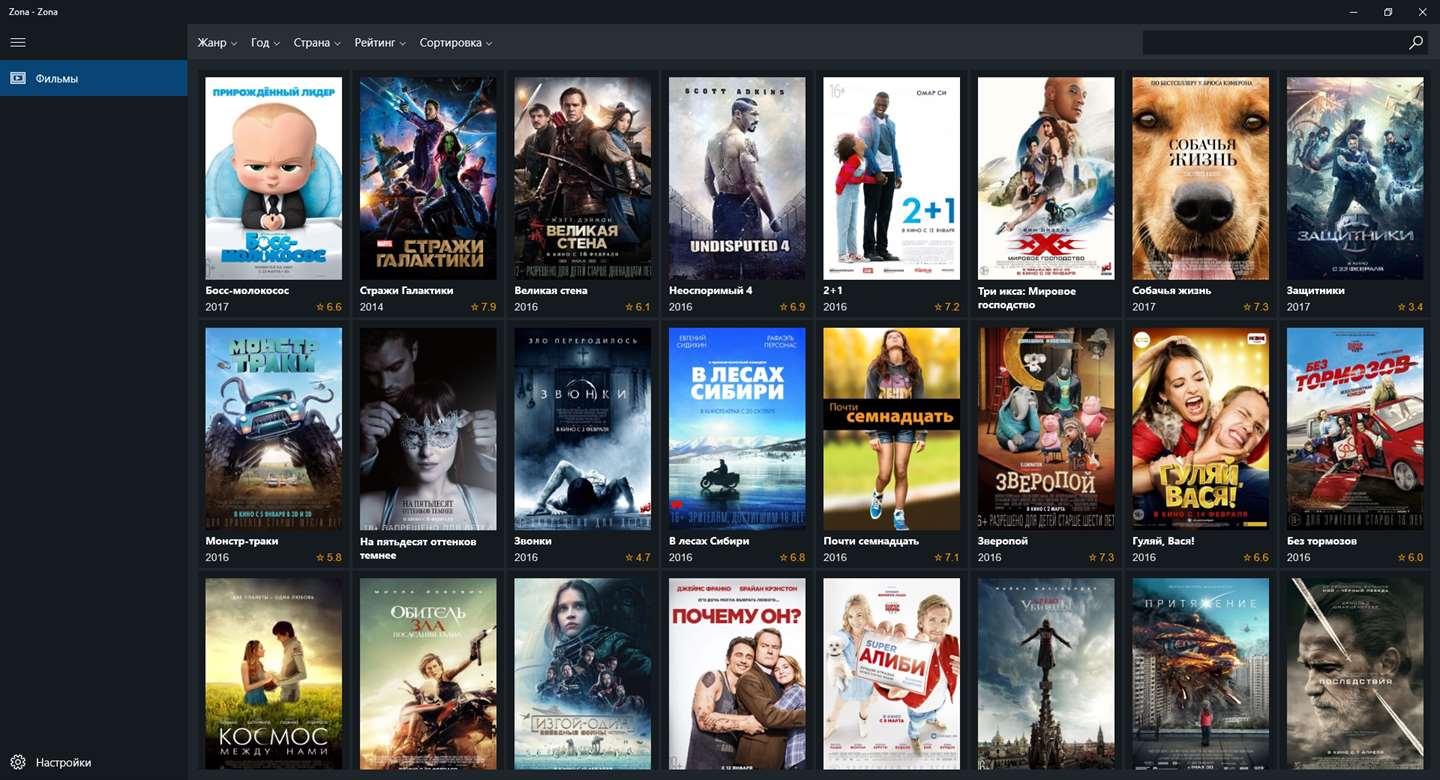Click the title text 'Великая стена'

551,291
